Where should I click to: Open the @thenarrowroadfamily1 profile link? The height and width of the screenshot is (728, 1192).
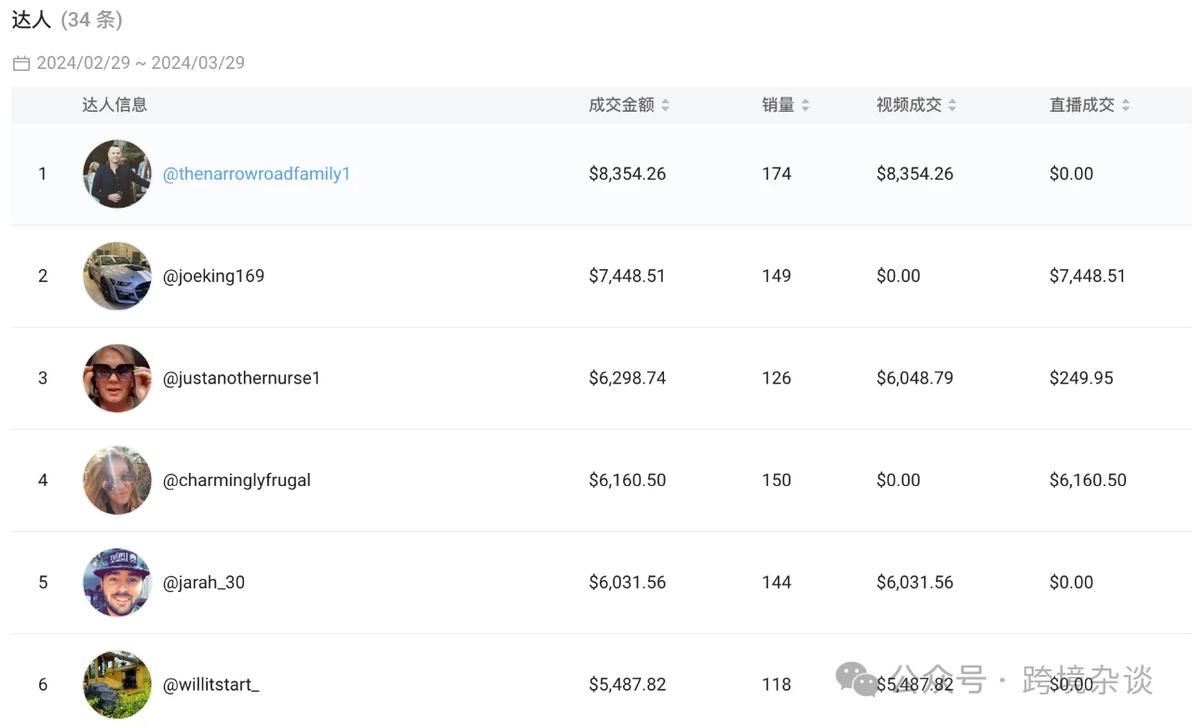pyautogui.click(x=256, y=174)
